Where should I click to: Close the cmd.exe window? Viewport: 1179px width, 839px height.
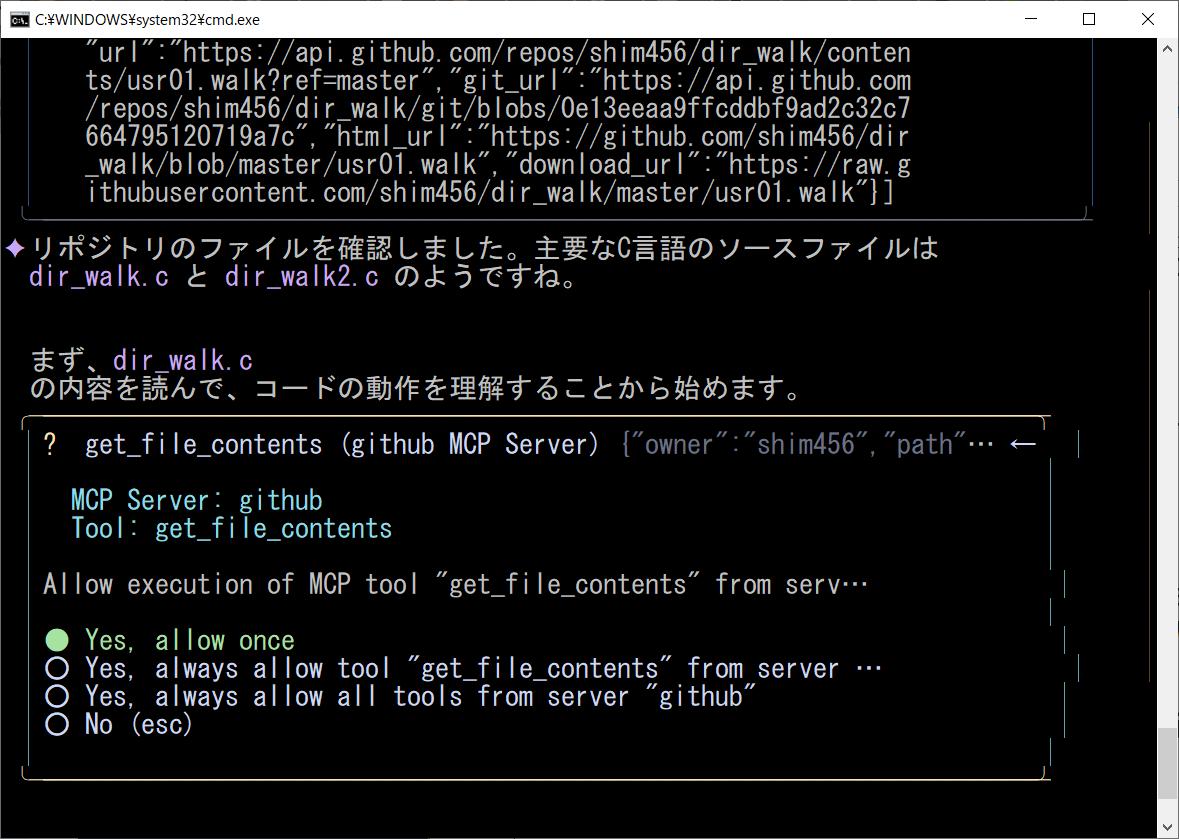coord(1144,19)
